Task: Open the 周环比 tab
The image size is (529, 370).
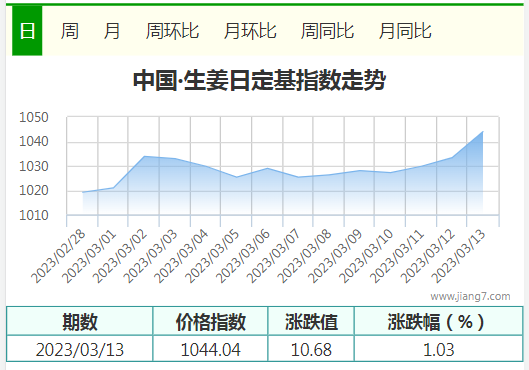Action: [172, 31]
